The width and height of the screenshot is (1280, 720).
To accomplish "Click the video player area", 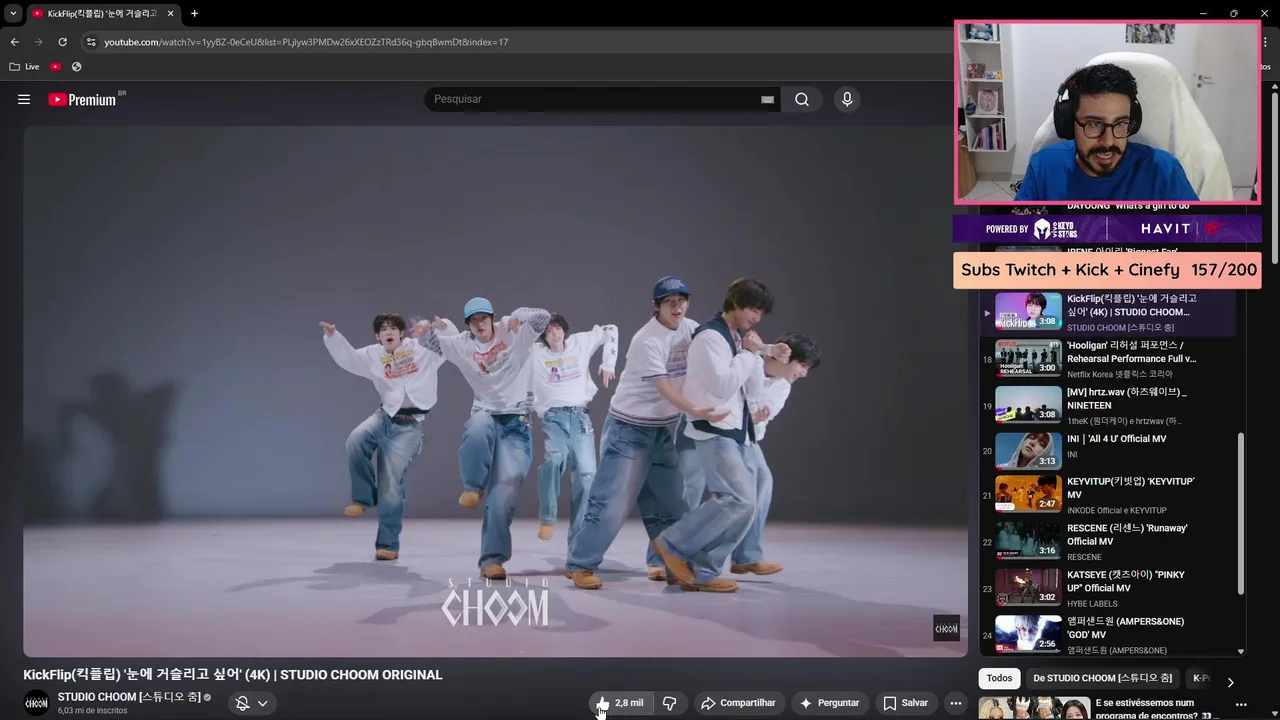I will point(495,391).
